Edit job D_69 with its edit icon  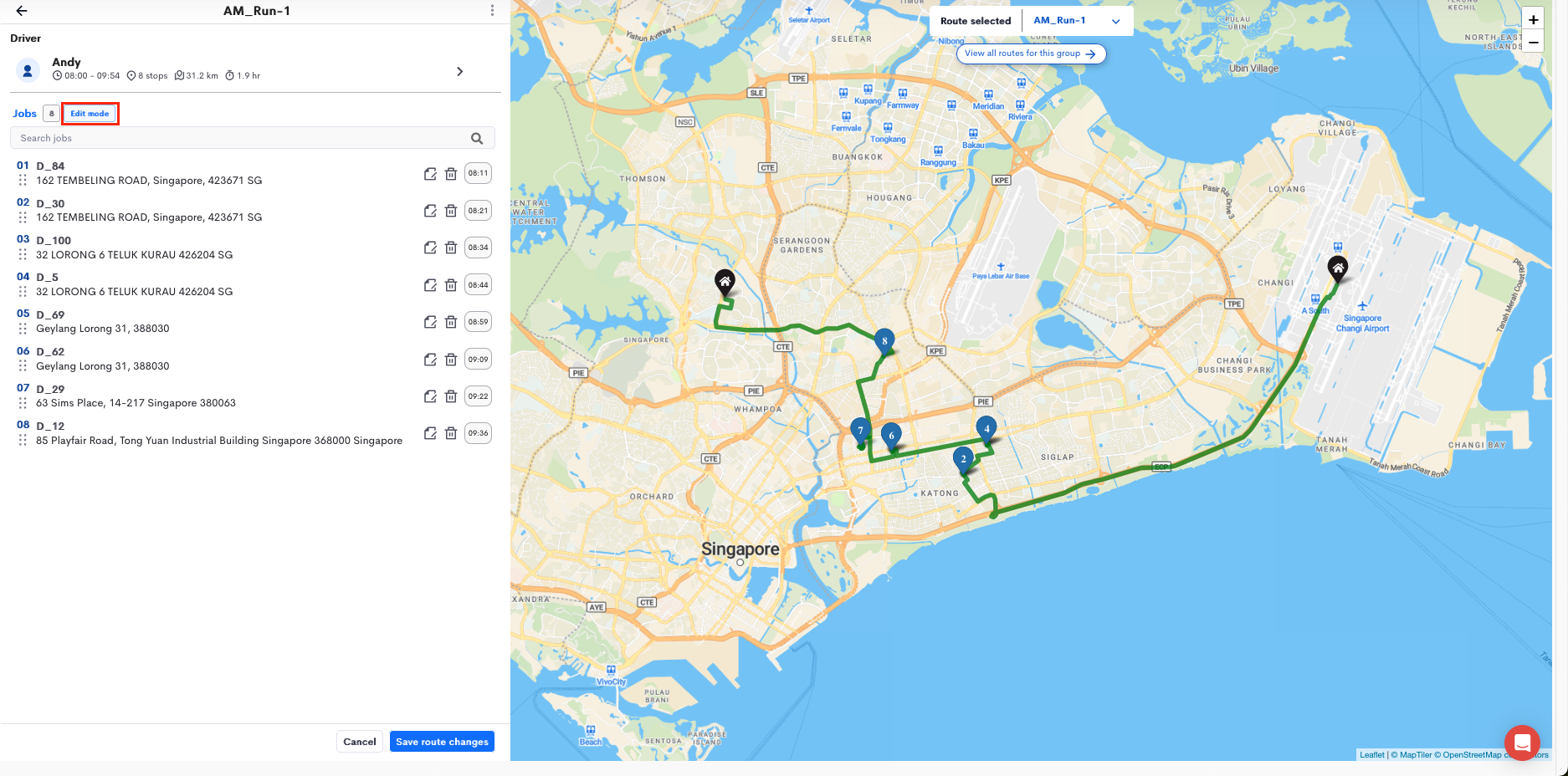coord(430,322)
